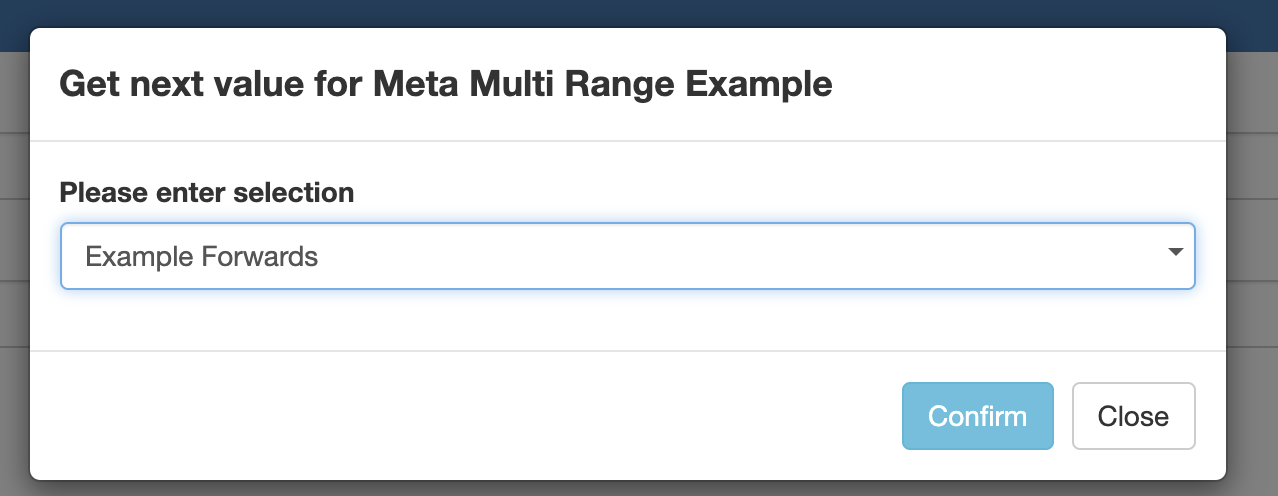Screen dimensions: 1278x496
Task: Click the words 'Meta Multi Range Example' in title
Action: point(602,84)
